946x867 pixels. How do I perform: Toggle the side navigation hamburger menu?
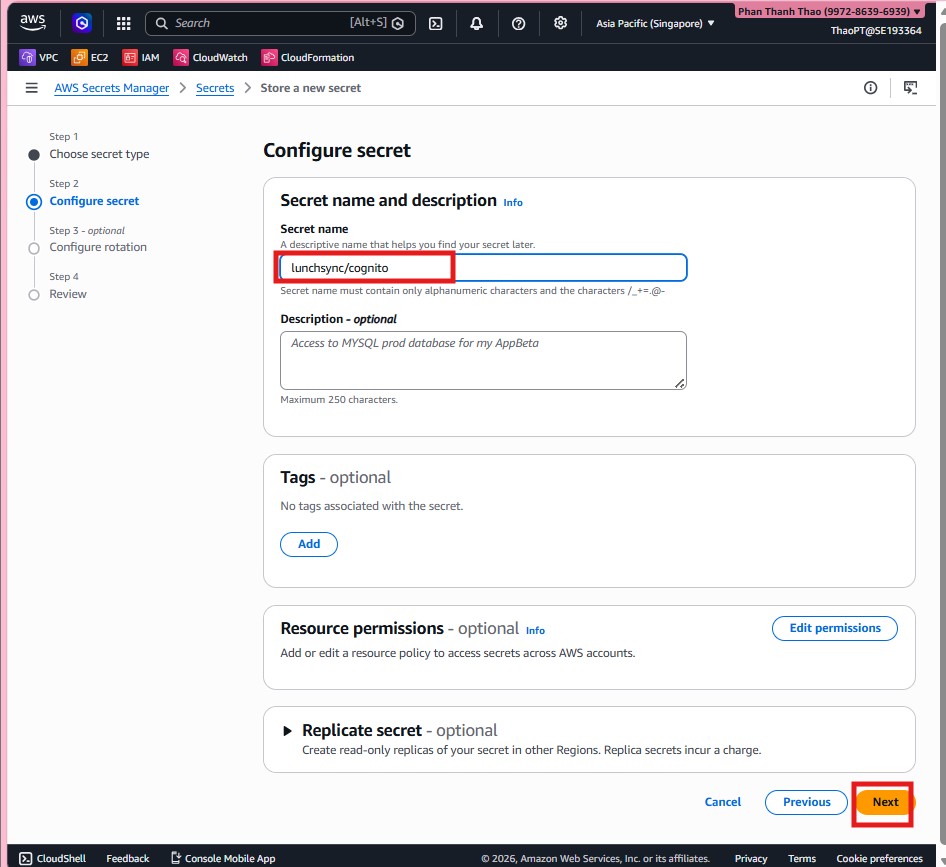pyautogui.click(x=32, y=88)
